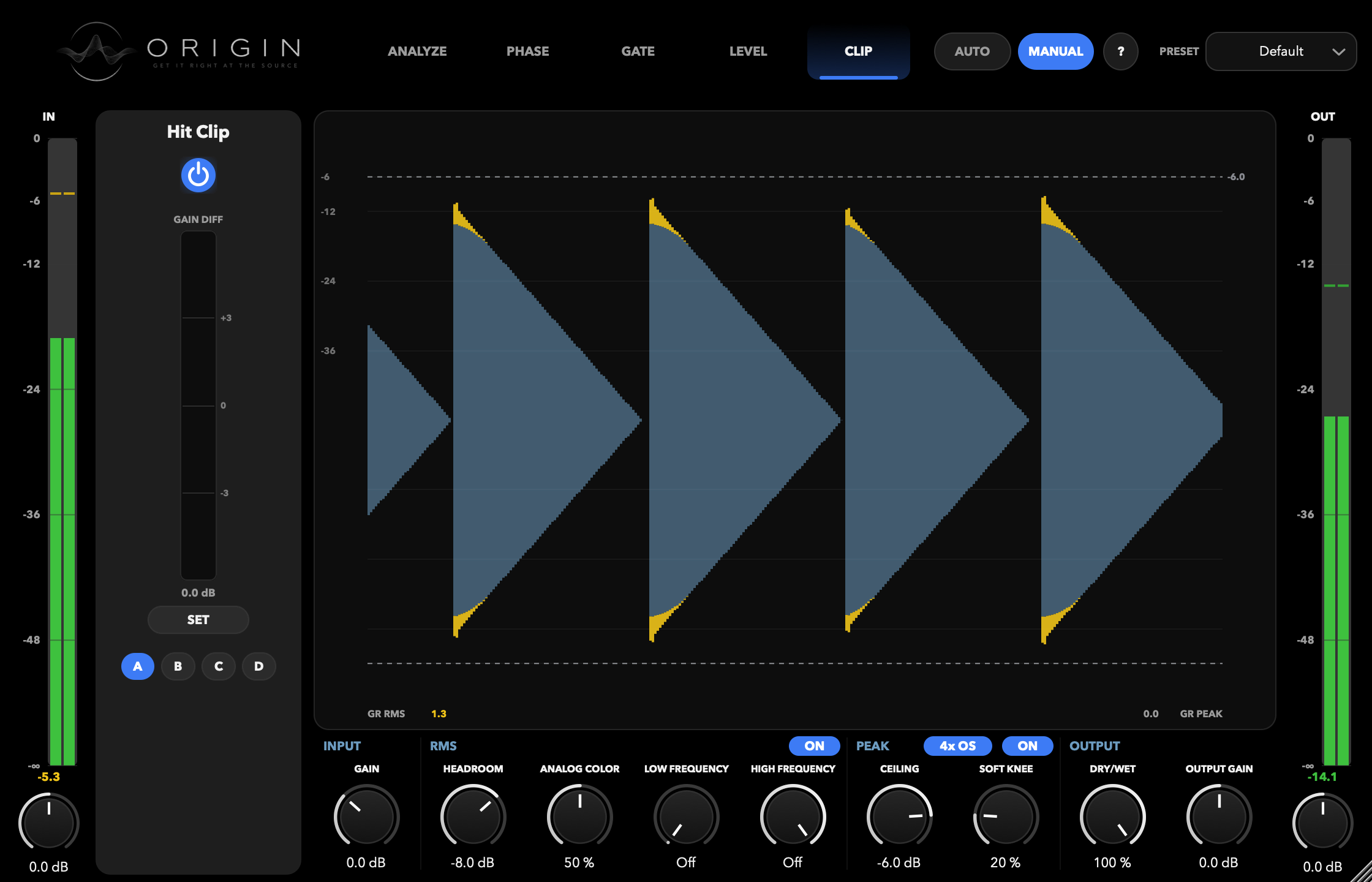Click the gain diff readout 0.0 dB
The height and width of the screenshot is (882, 1372).
coord(198,593)
